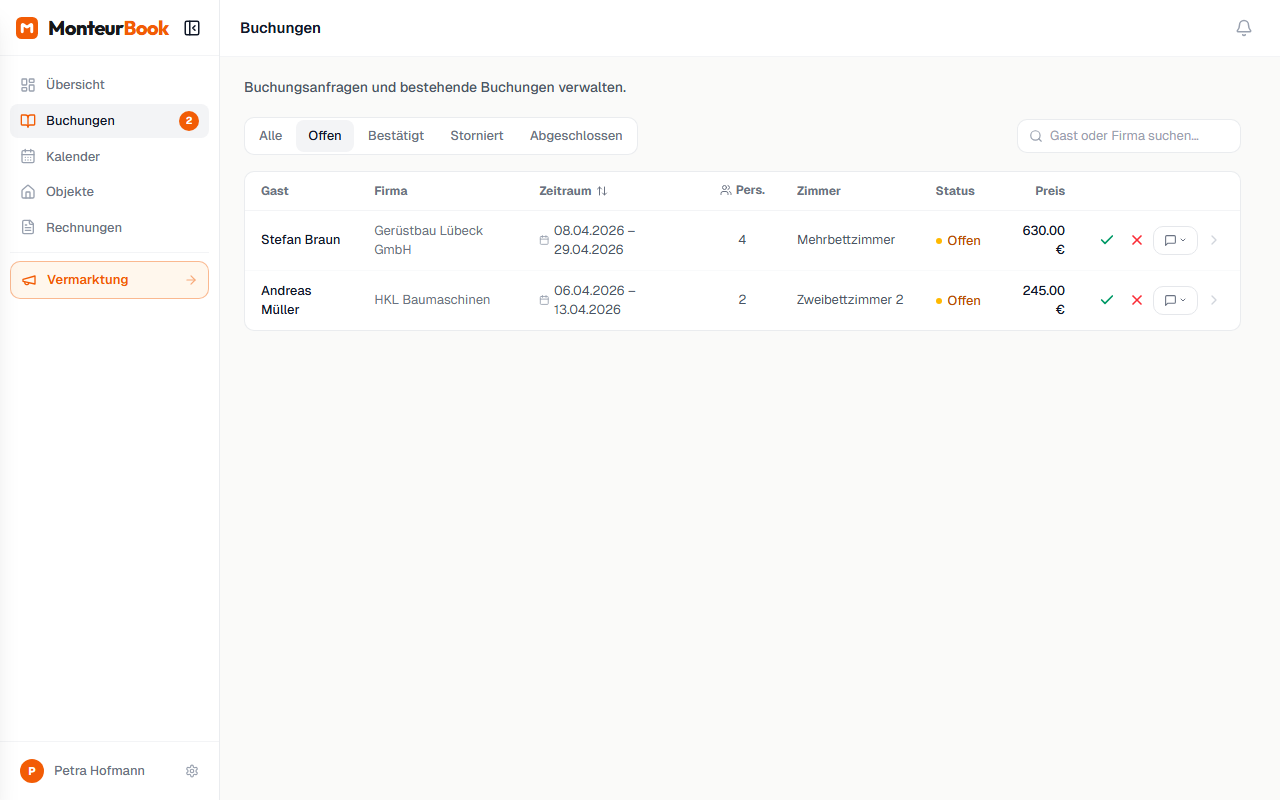Open message dropdown for Andreas Müller's booking
Screen dimensions: 1280x800
(1175, 300)
